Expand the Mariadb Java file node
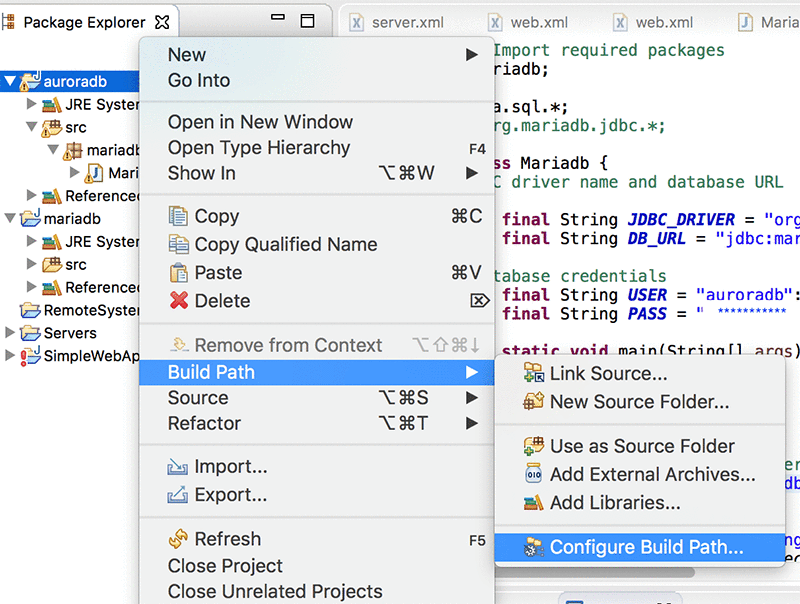Image resolution: width=800 pixels, height=604 pixels. pos(74,172)
